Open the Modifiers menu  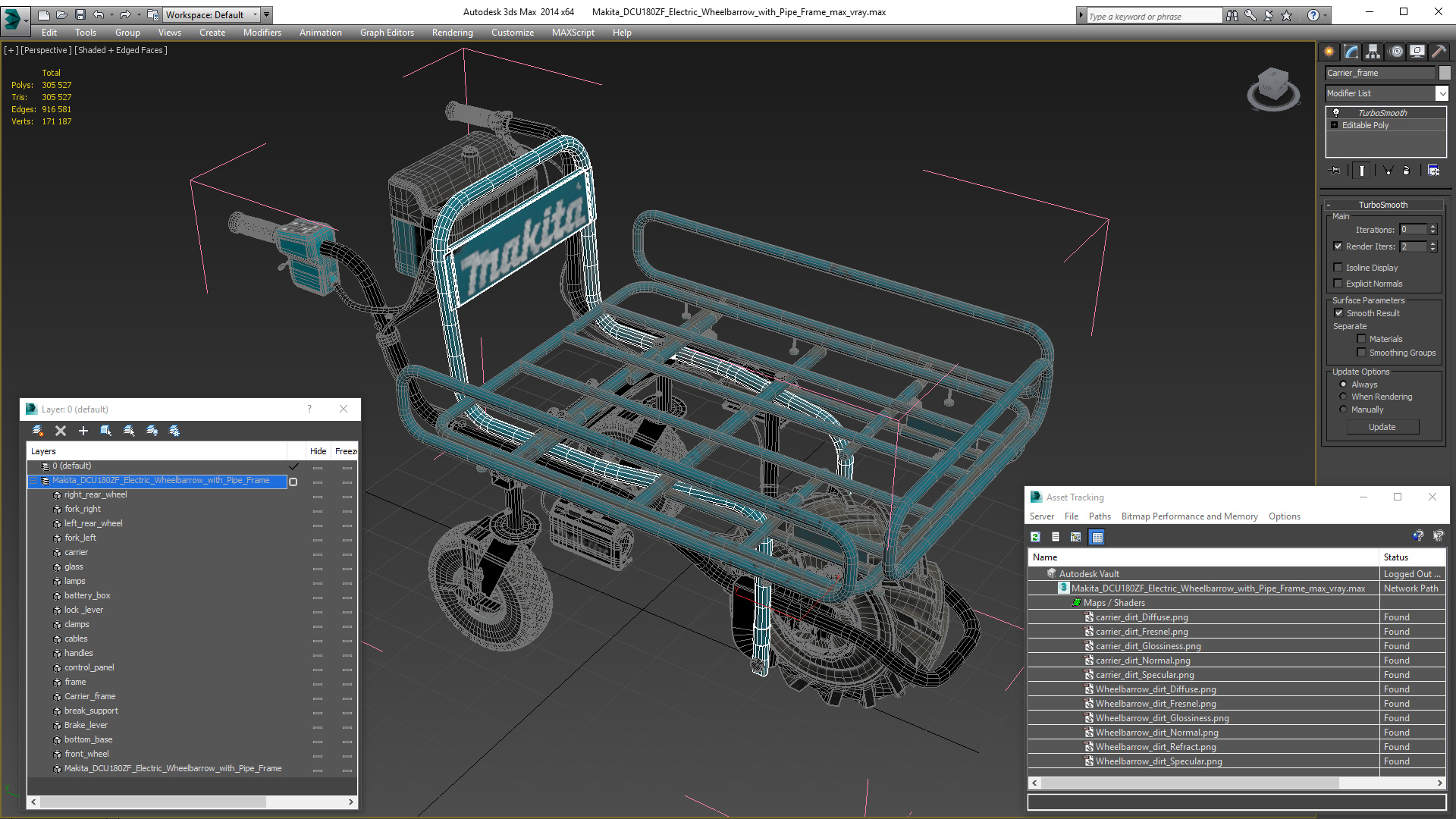(x=262, y=33)
